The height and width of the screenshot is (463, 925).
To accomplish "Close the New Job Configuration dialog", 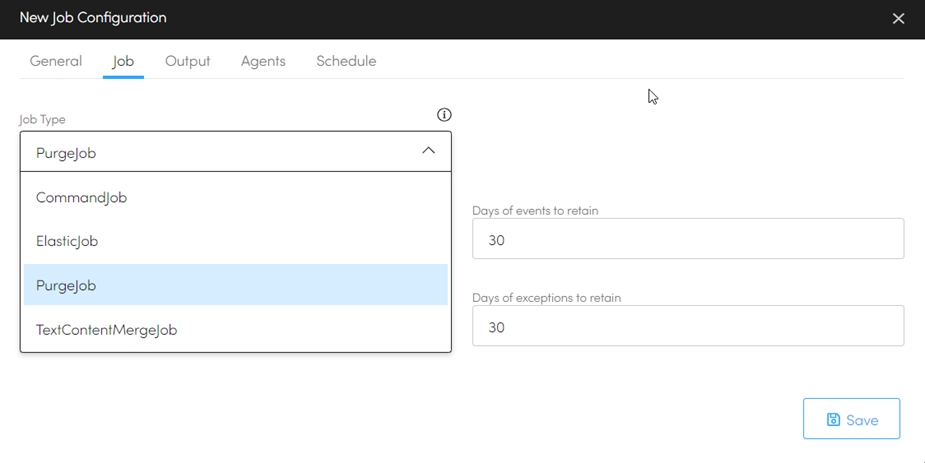I will pyautogui.click(x=898, y=19).
